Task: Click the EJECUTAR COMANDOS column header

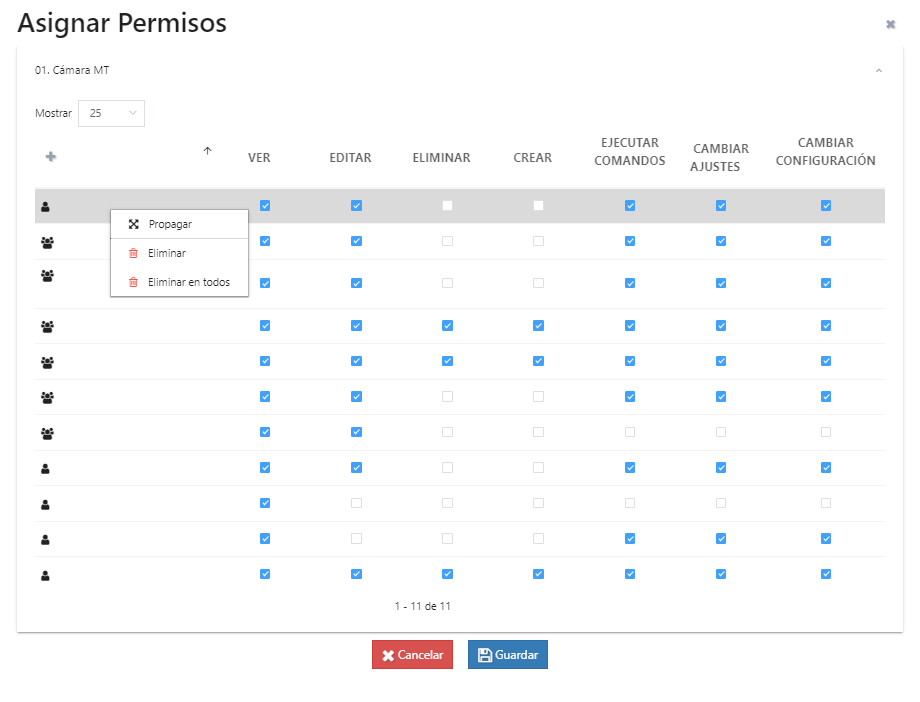Action: coord(629,152)
